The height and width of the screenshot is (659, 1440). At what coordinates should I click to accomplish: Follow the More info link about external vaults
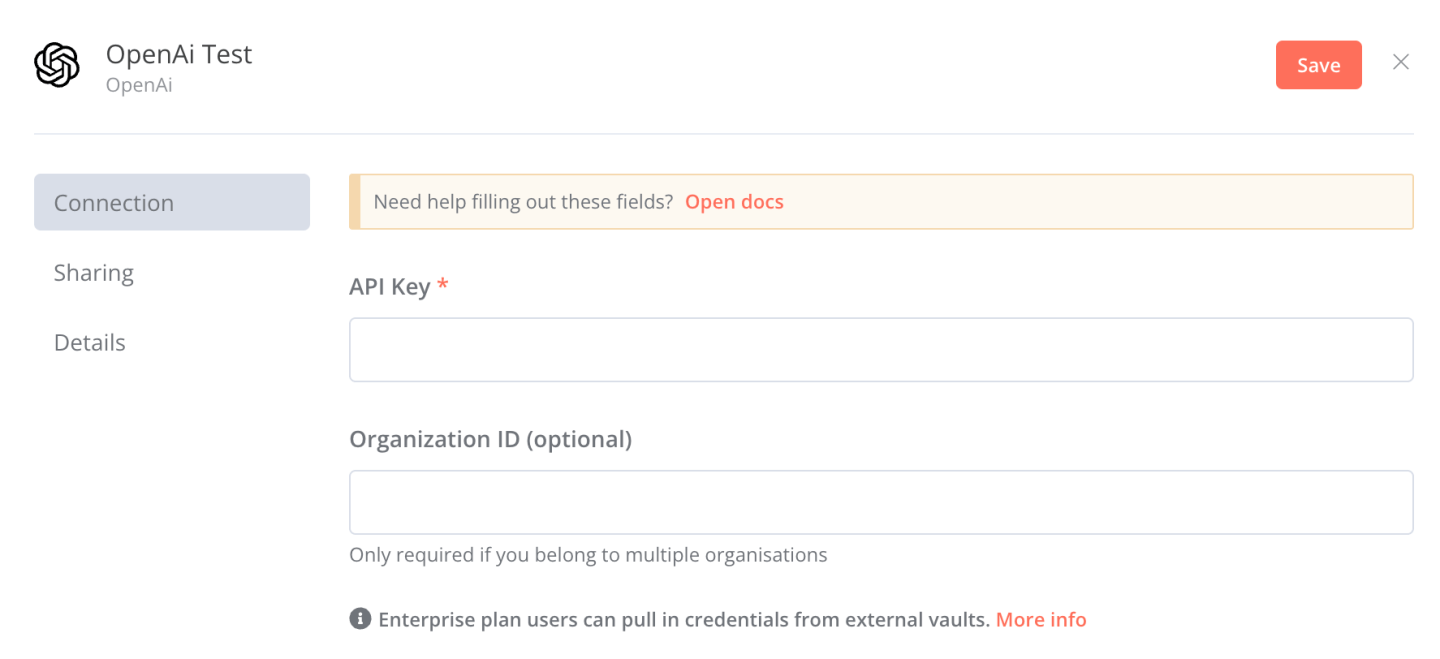click(x=1041, y=619)
